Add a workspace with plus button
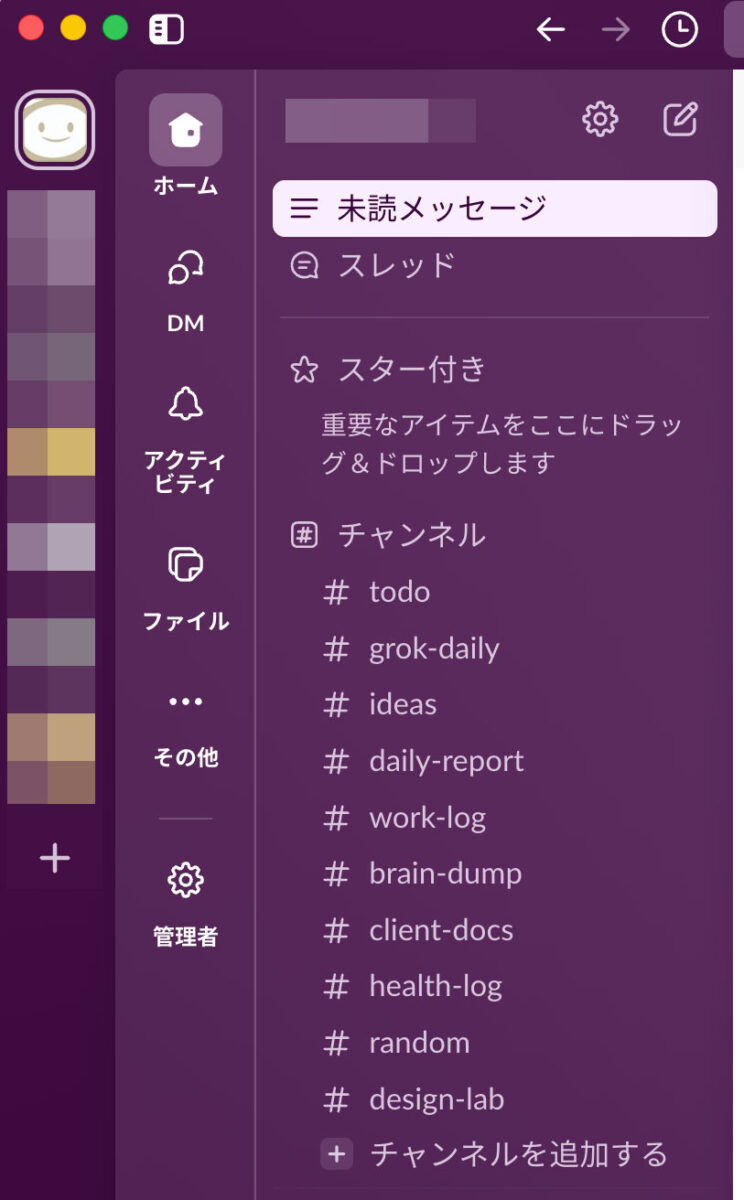The height and width of the screenshot is (1200, 744). tap(55, 858)
